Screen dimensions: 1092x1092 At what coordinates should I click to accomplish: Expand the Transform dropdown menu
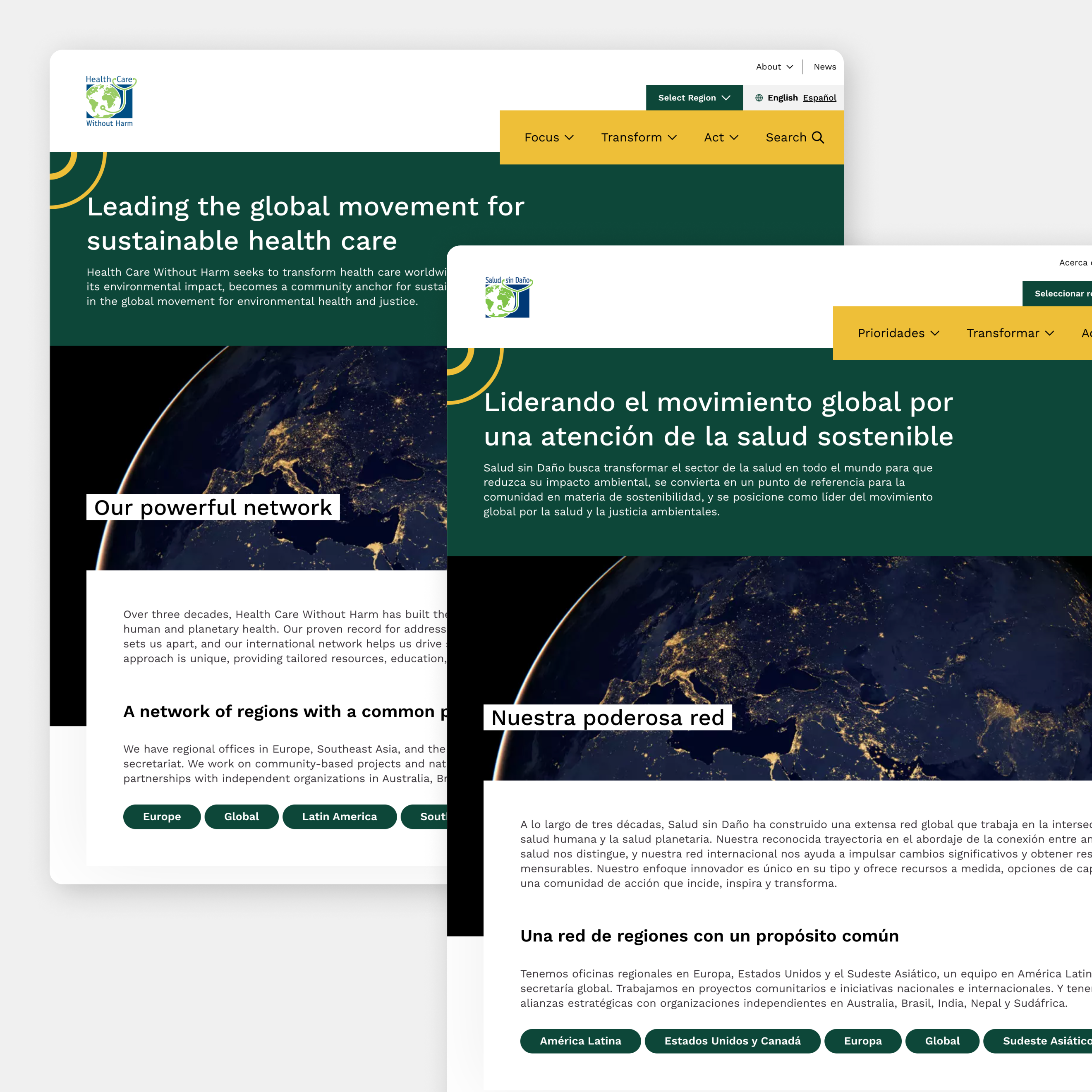[x=637, y=136]
